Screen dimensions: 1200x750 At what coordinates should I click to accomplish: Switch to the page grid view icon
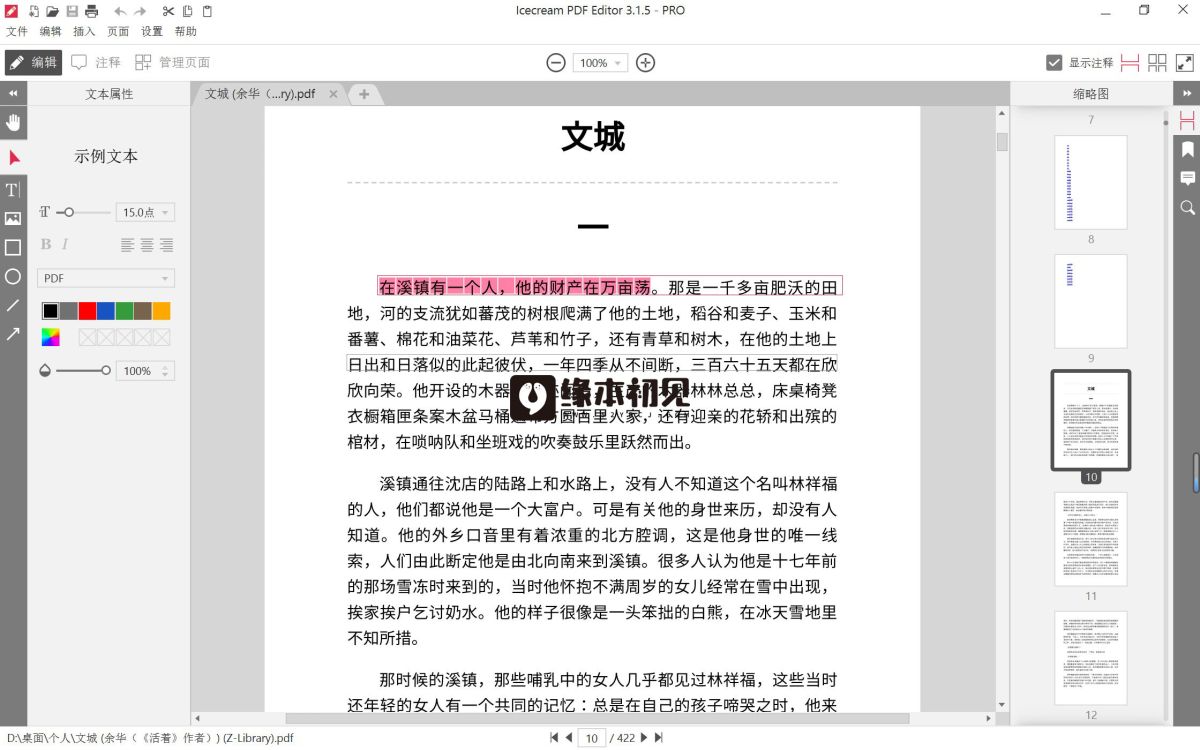1157,63
